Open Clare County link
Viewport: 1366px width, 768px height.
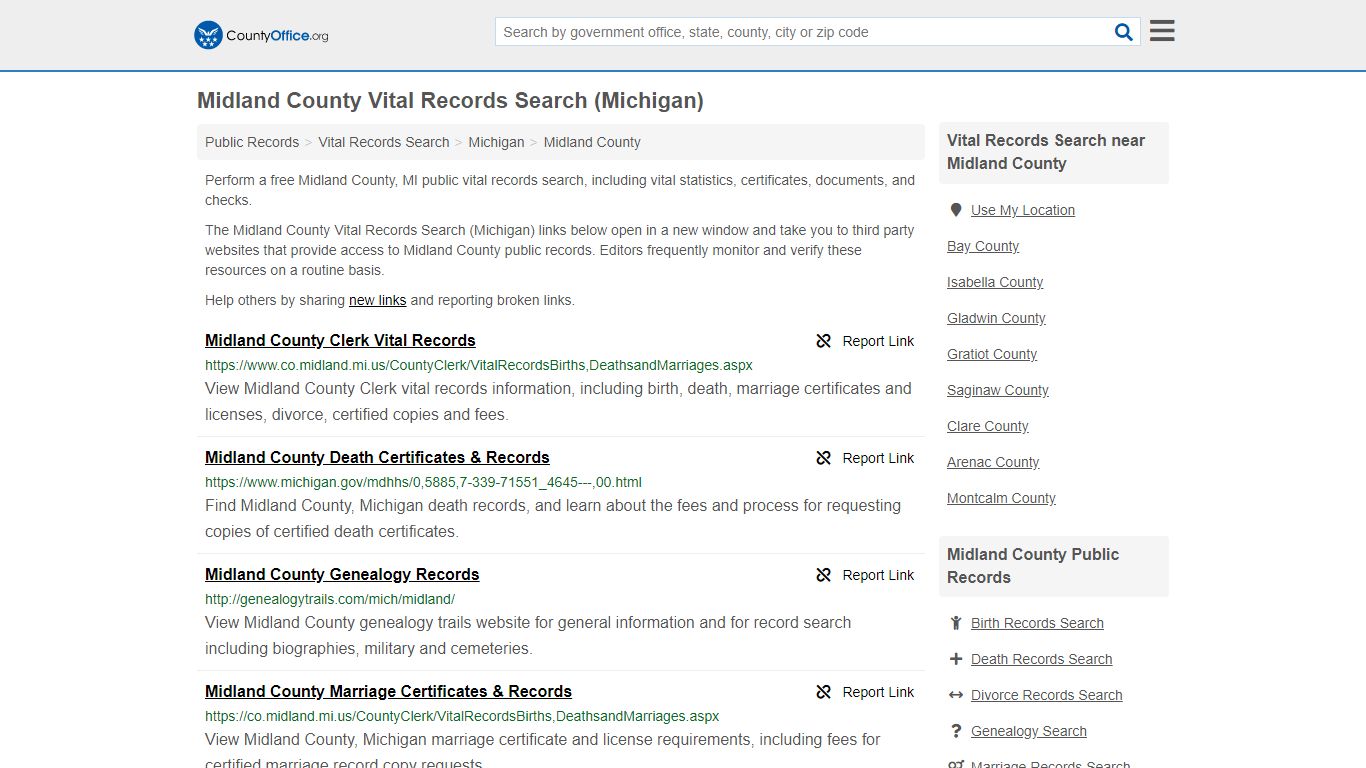pyautogui.click(x=988, y=426)
